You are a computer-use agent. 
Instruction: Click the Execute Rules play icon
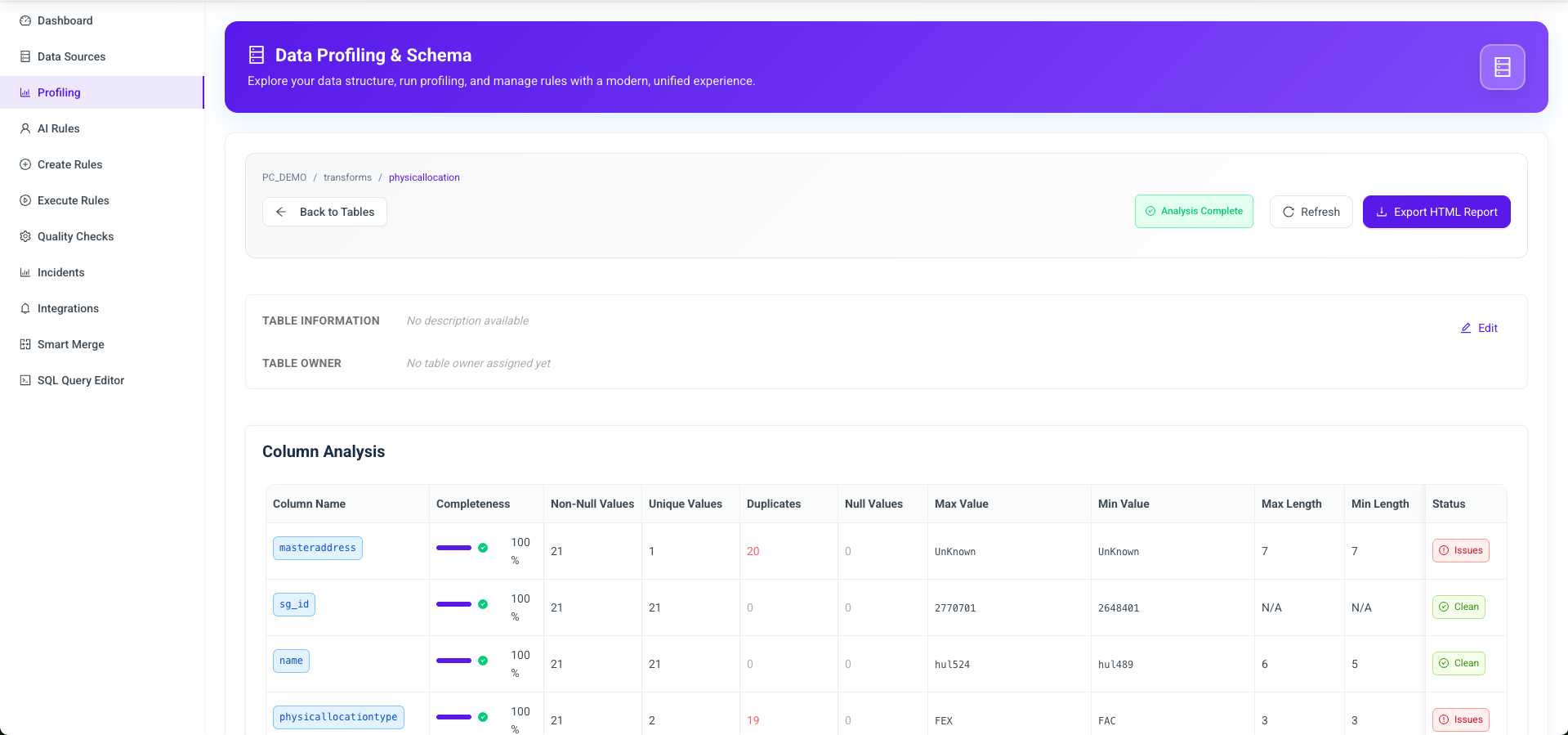[25, 200]
